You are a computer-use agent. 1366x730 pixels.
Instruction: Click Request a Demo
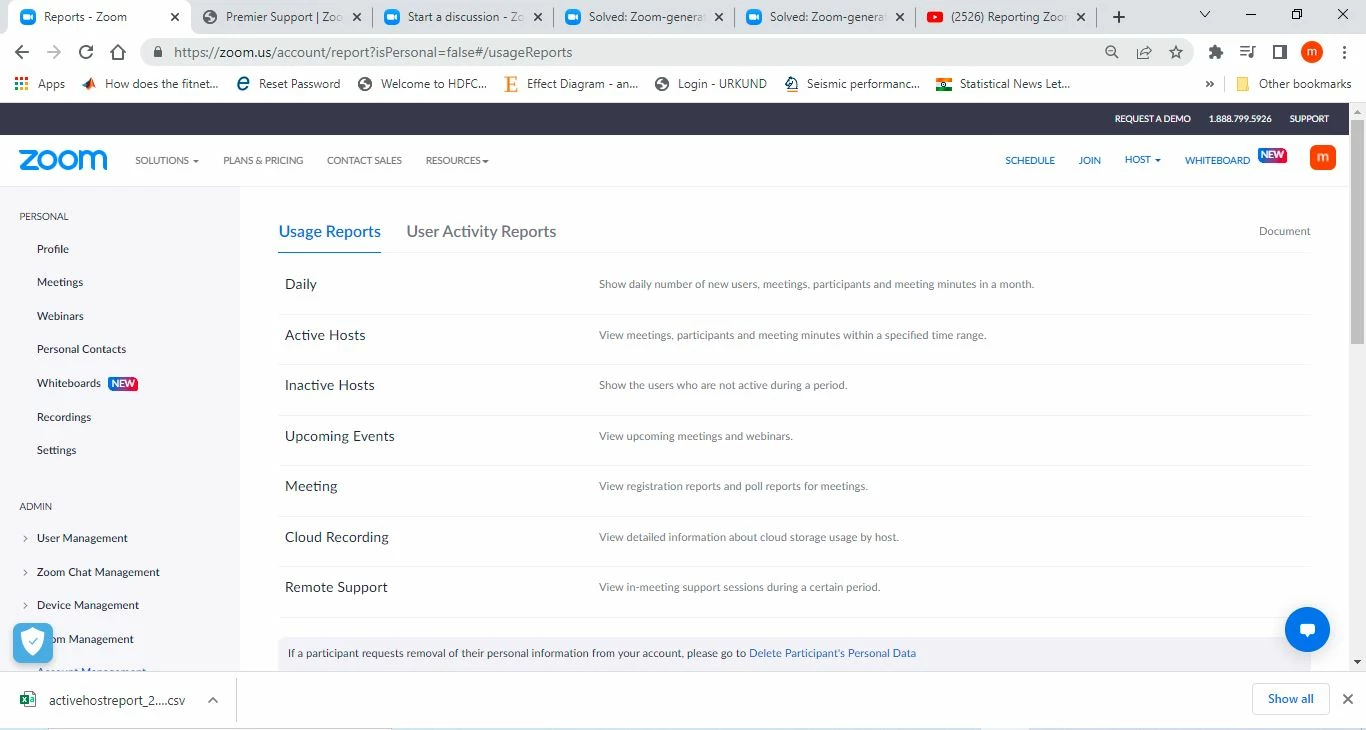click(x=1152, y=119)
